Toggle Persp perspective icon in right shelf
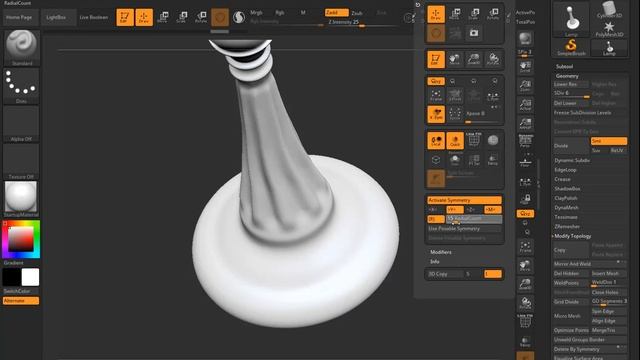The height and width of the screenshot is (360, 640). point(525,141)
